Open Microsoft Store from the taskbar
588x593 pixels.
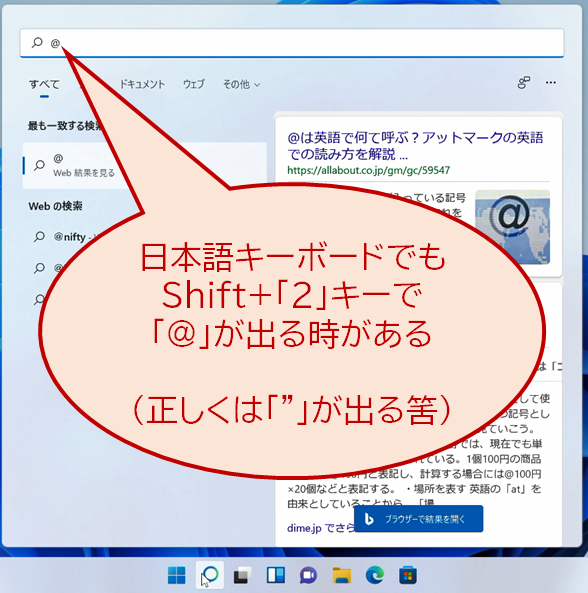coord(408,575)
